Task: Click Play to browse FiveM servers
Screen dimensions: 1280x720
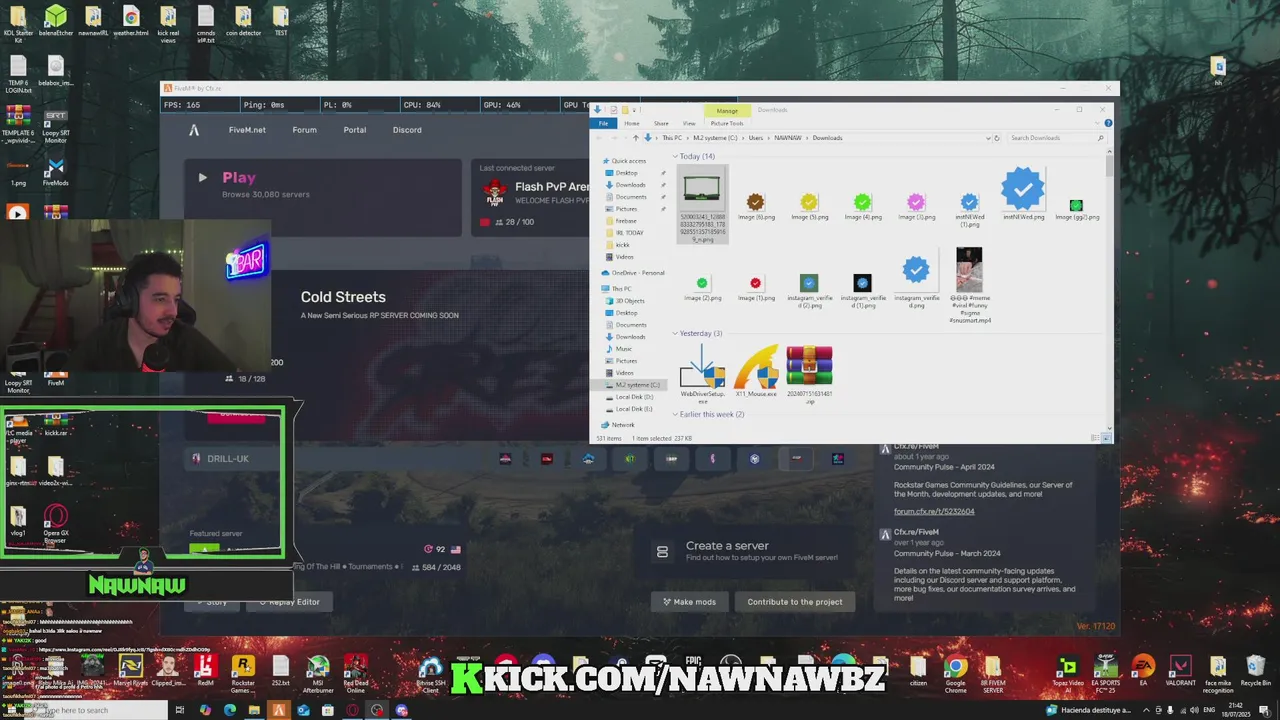Action: point(323,184)
